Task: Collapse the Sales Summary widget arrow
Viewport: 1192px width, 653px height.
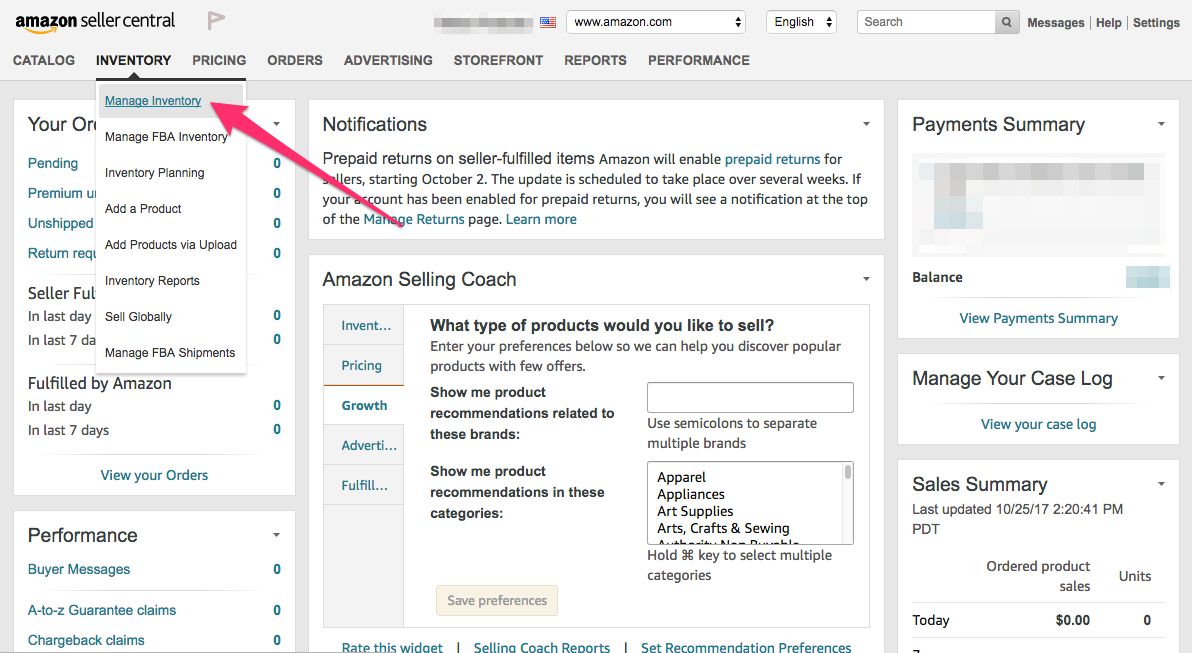Action: [x=1161, y=483]
